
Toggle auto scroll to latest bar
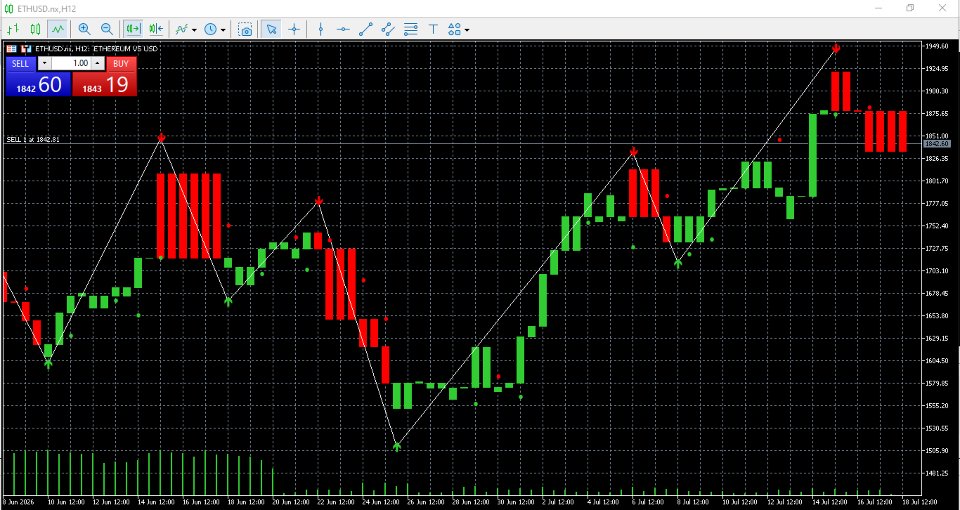click(133, 29)
